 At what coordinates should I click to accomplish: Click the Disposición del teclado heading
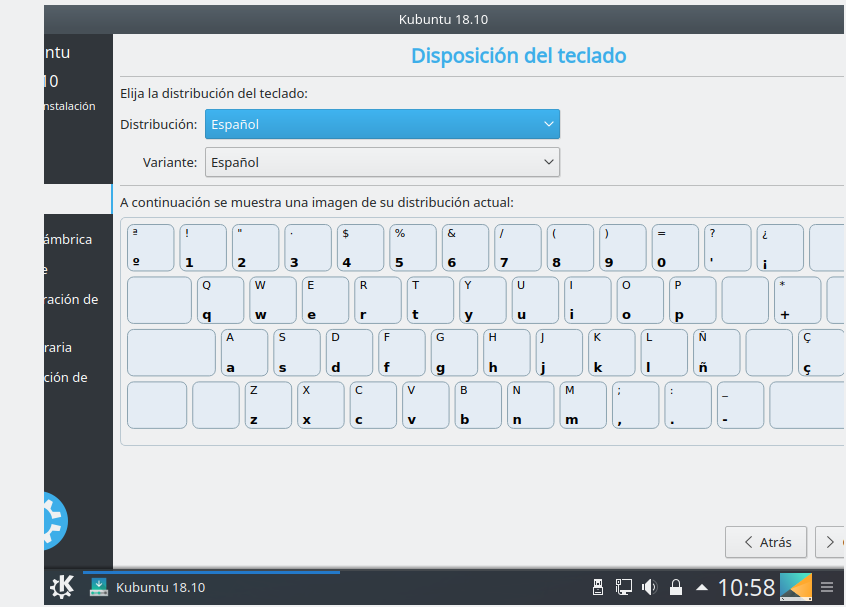518,56
